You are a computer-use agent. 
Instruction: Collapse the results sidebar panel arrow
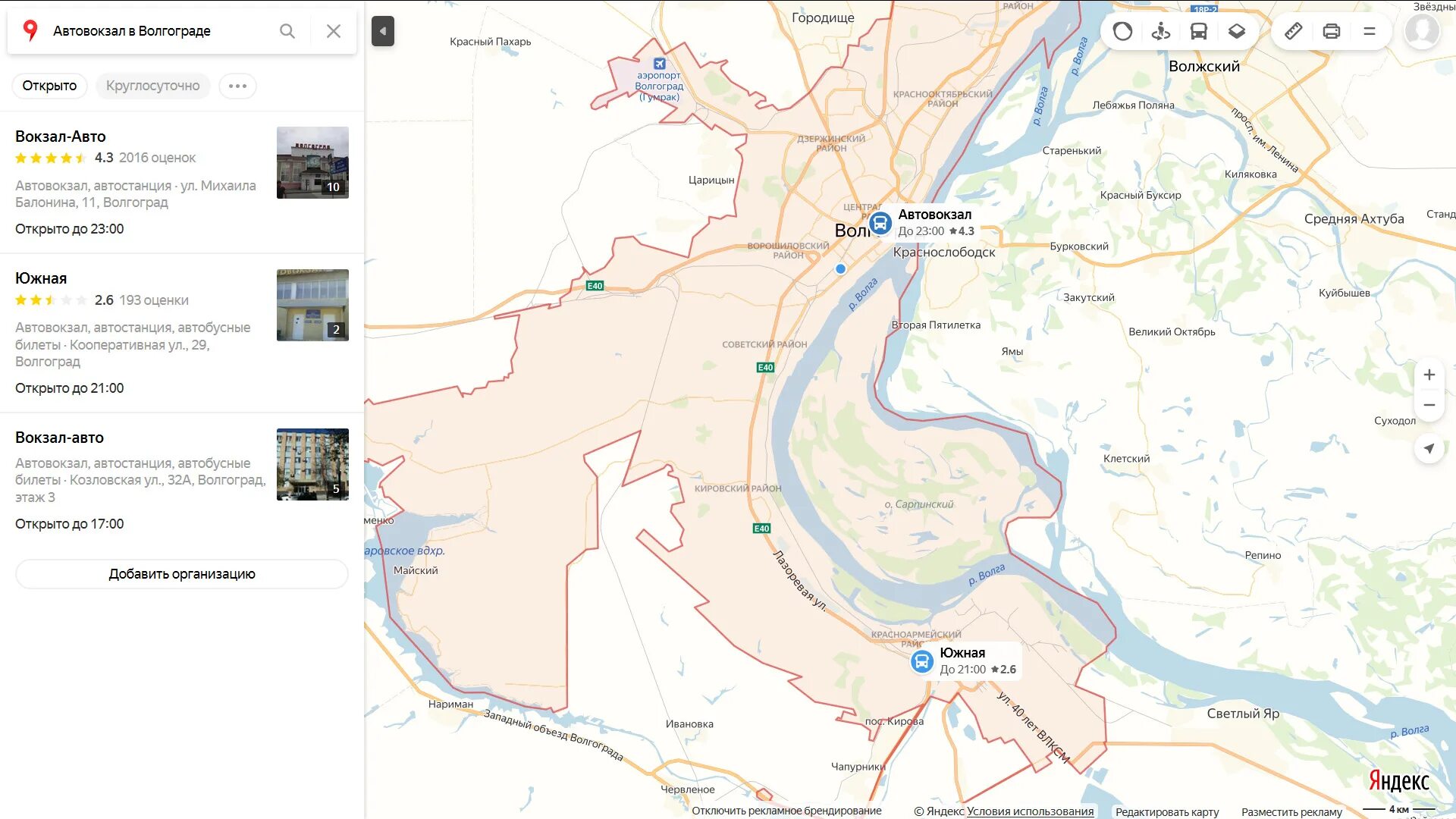click(x=383, y=31)
